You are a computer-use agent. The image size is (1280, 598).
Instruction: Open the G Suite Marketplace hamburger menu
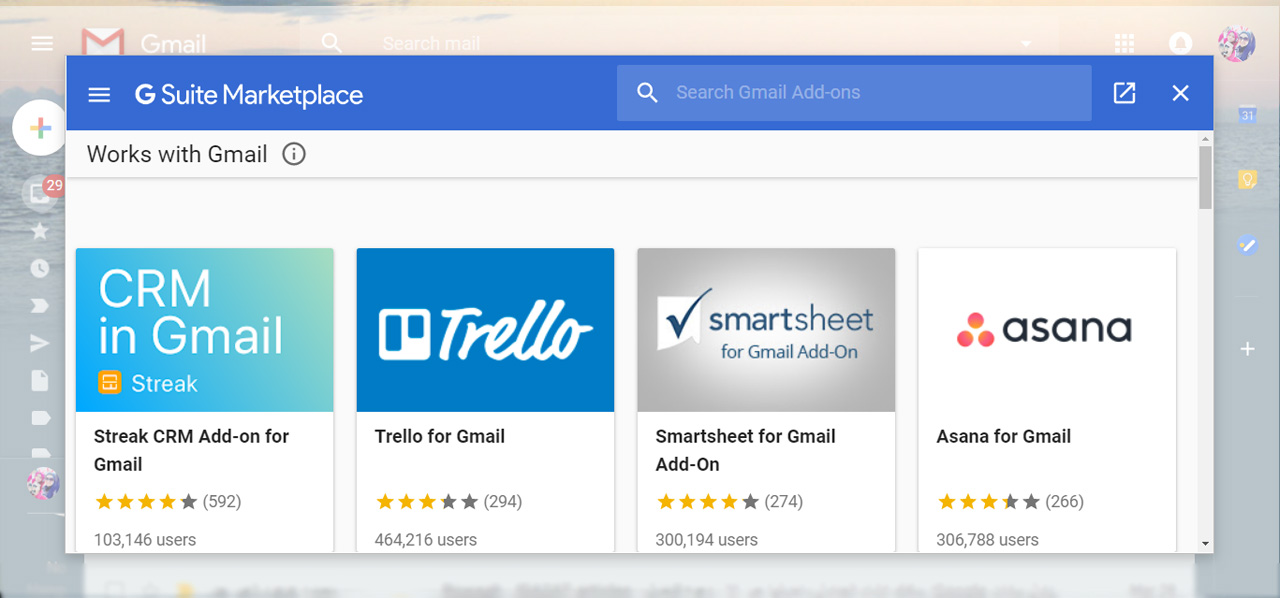point(99,95)
